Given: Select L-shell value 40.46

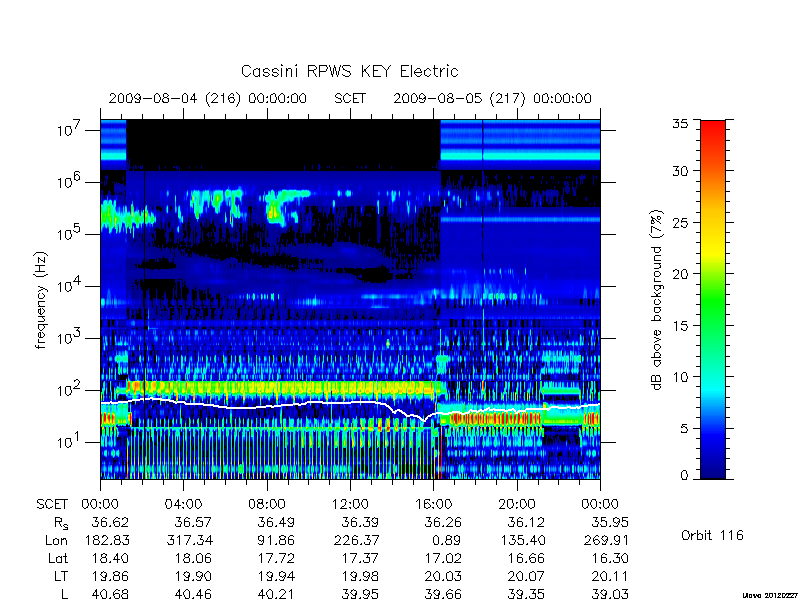Looking at the screenshot, I should 193,594.
